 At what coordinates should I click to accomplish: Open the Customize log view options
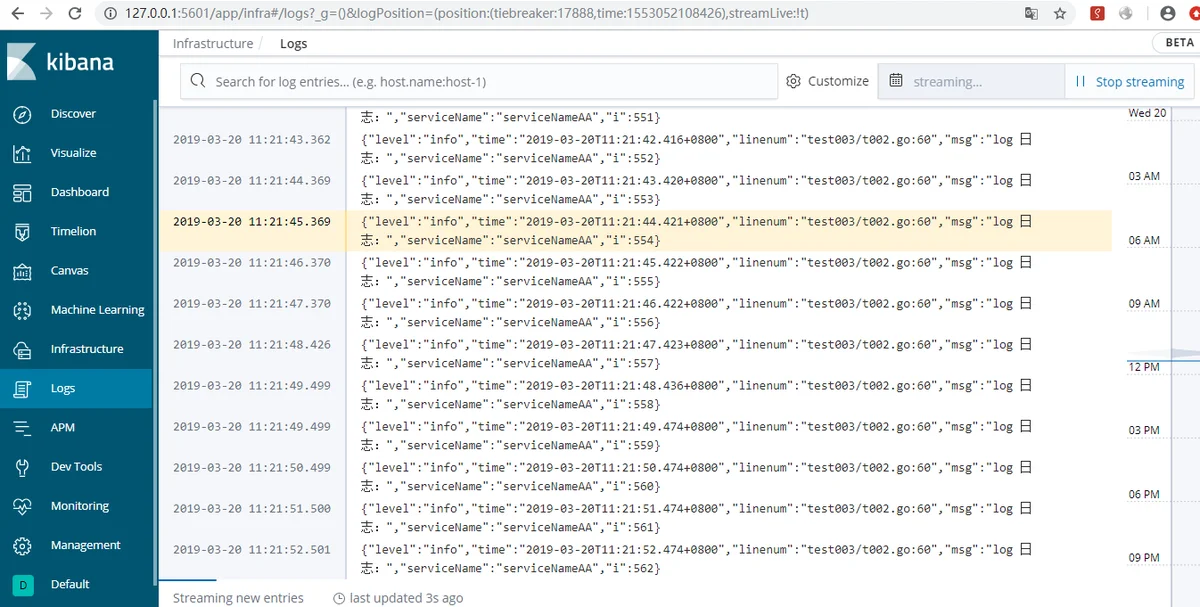click(827, 81)
